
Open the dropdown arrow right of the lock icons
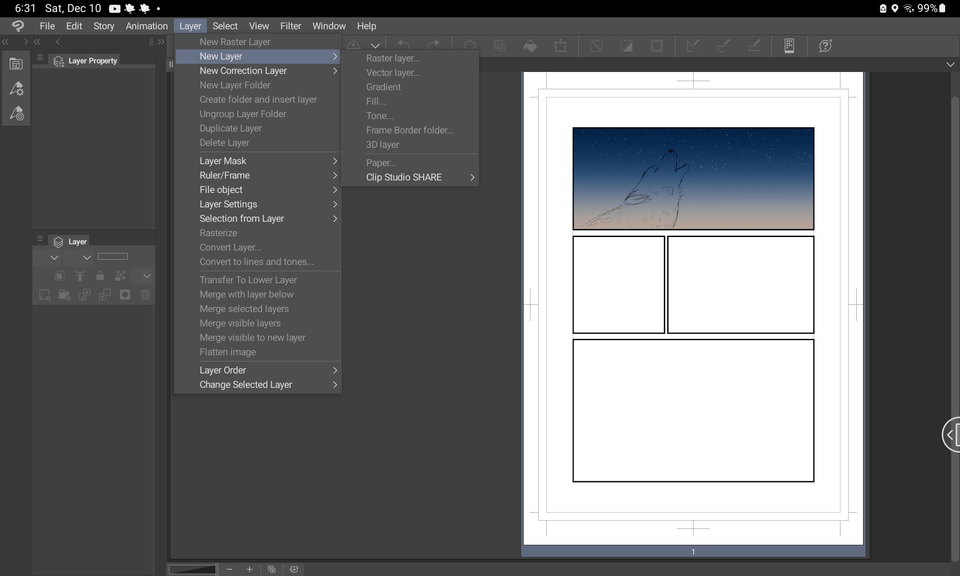coord(147,276)
